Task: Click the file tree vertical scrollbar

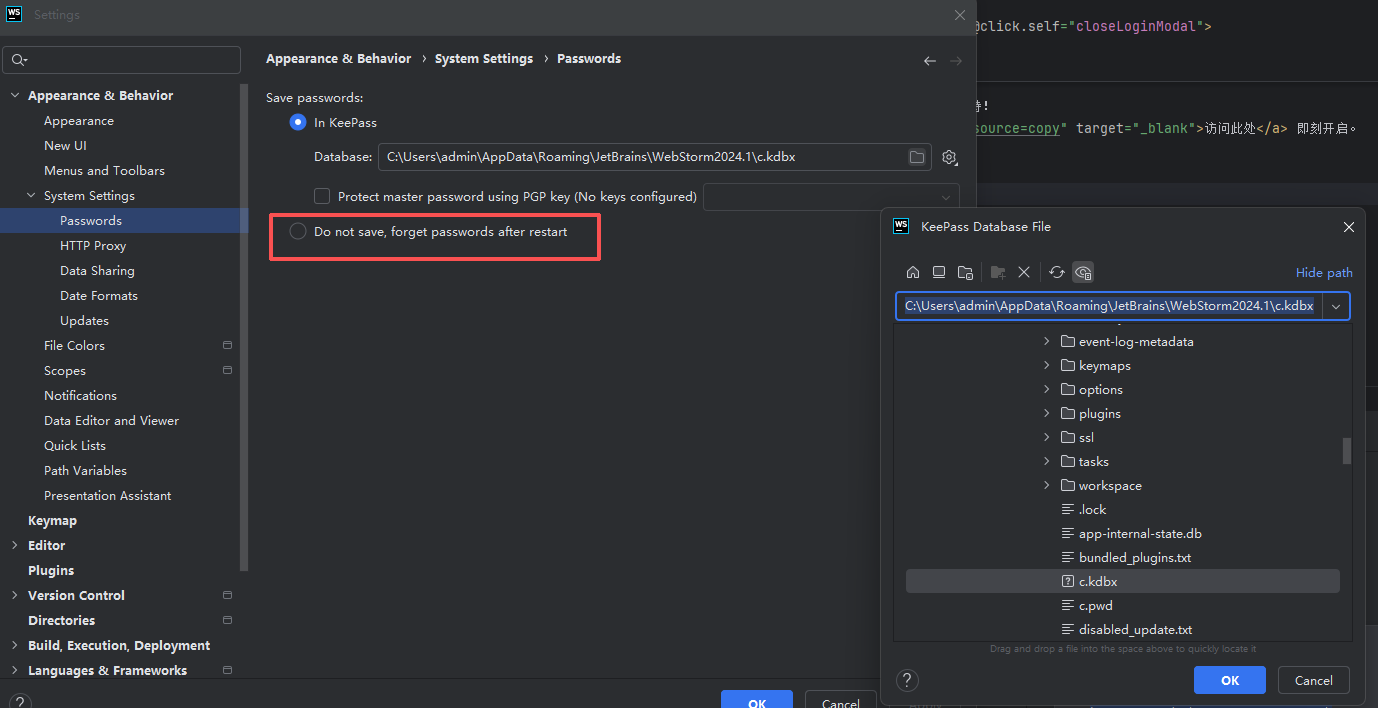Action: (x=1347, y=451)
